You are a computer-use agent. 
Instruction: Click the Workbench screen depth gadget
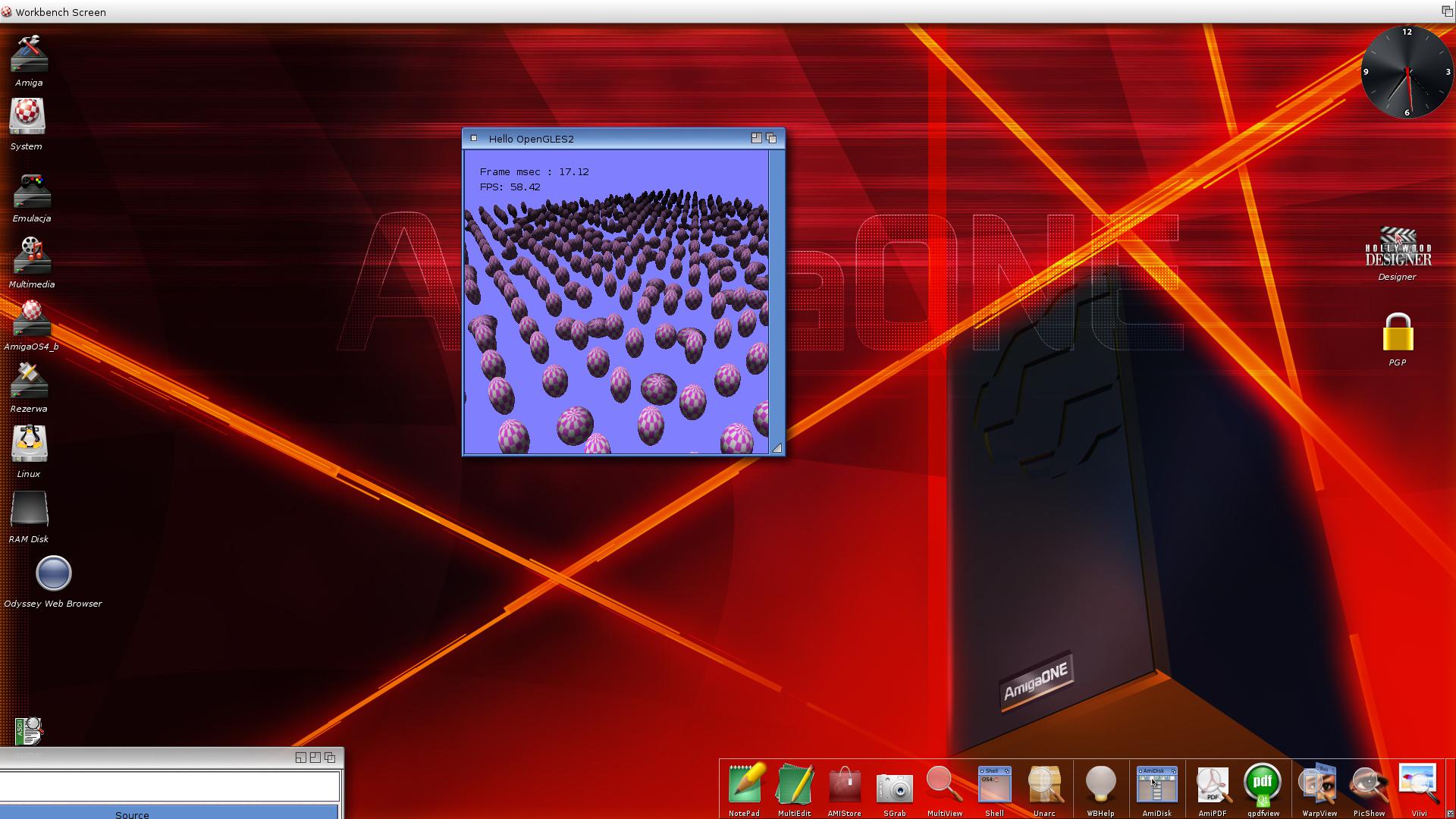[x=1447, y=11]
